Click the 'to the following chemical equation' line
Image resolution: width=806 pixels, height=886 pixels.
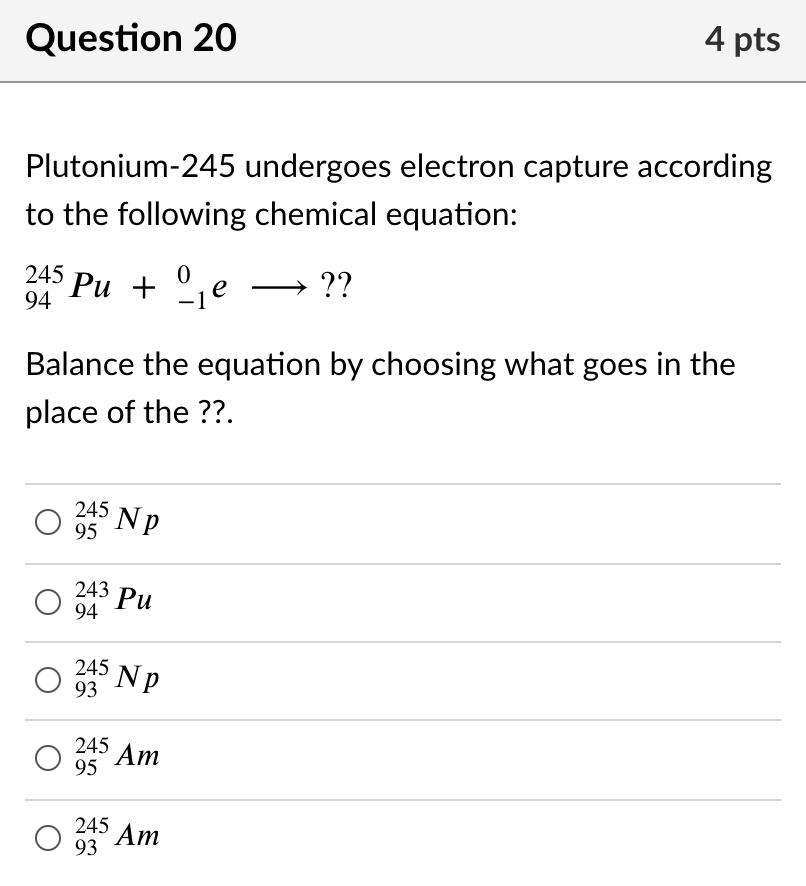(272, 215)
